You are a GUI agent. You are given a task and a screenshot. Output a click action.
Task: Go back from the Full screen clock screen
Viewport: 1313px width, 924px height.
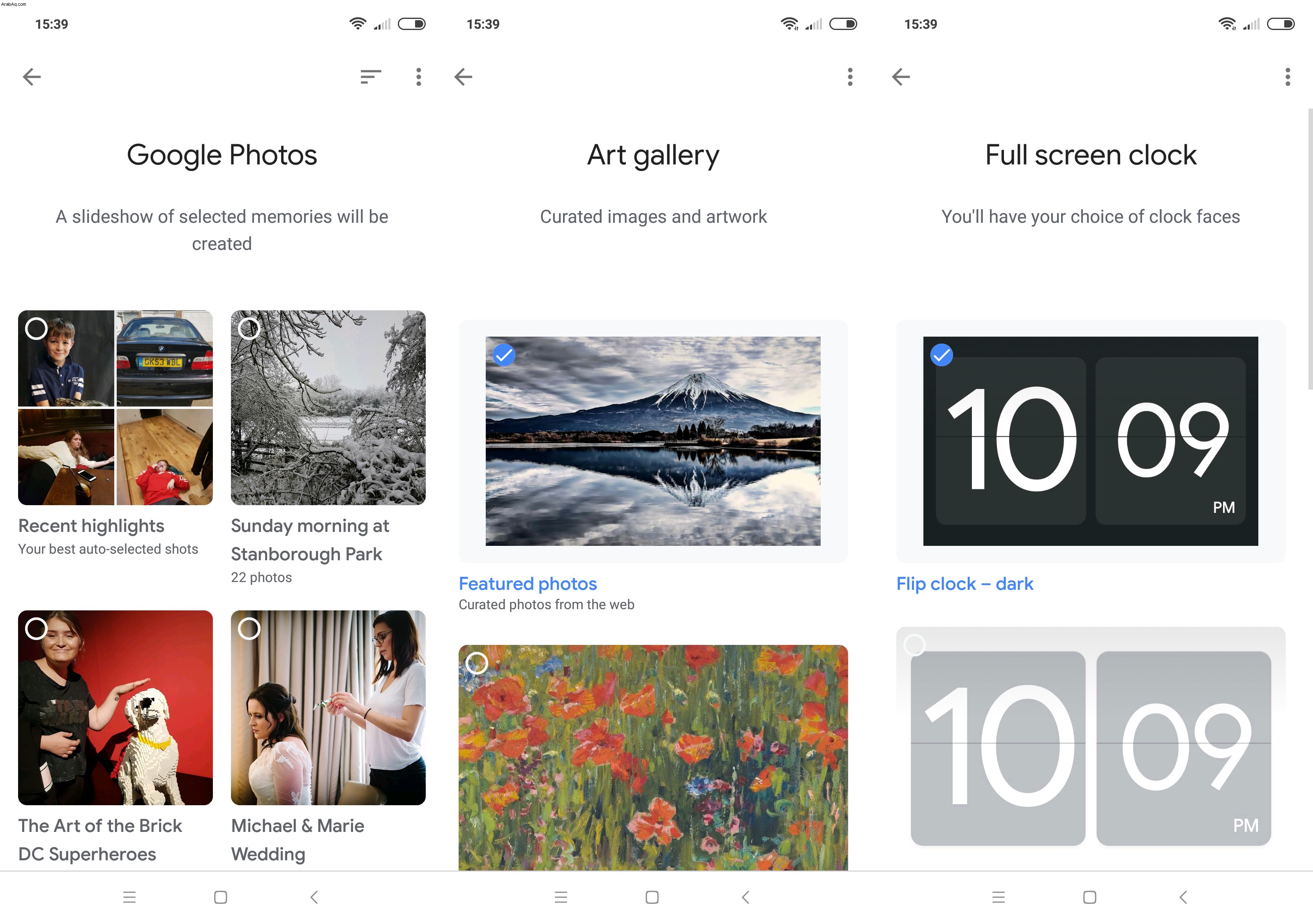pyautogui.click(x=901, y=77)
